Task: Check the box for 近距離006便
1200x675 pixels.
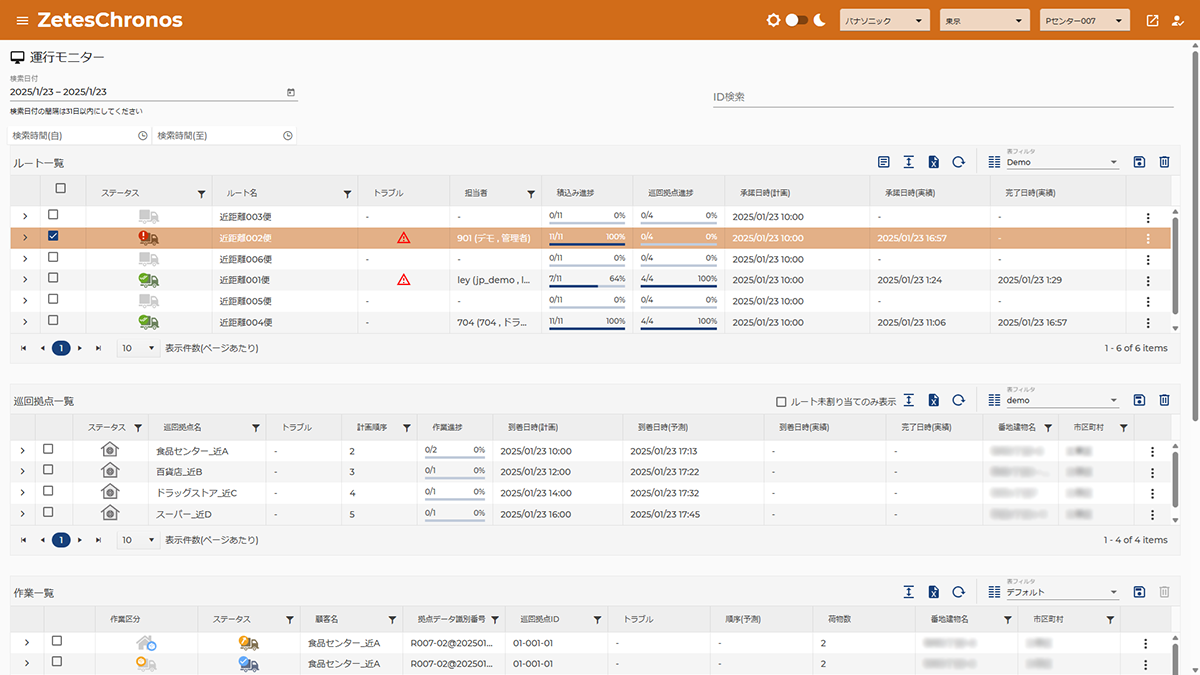Action: [x=53, y=257]
